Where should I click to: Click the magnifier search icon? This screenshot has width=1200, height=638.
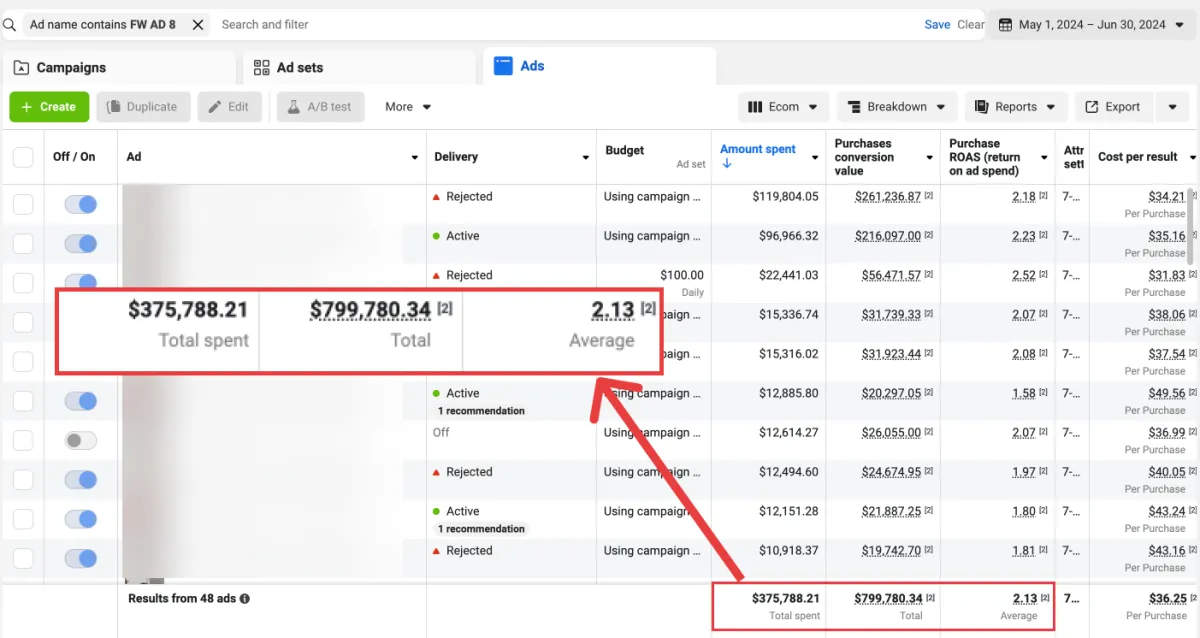tap(9, 24)
